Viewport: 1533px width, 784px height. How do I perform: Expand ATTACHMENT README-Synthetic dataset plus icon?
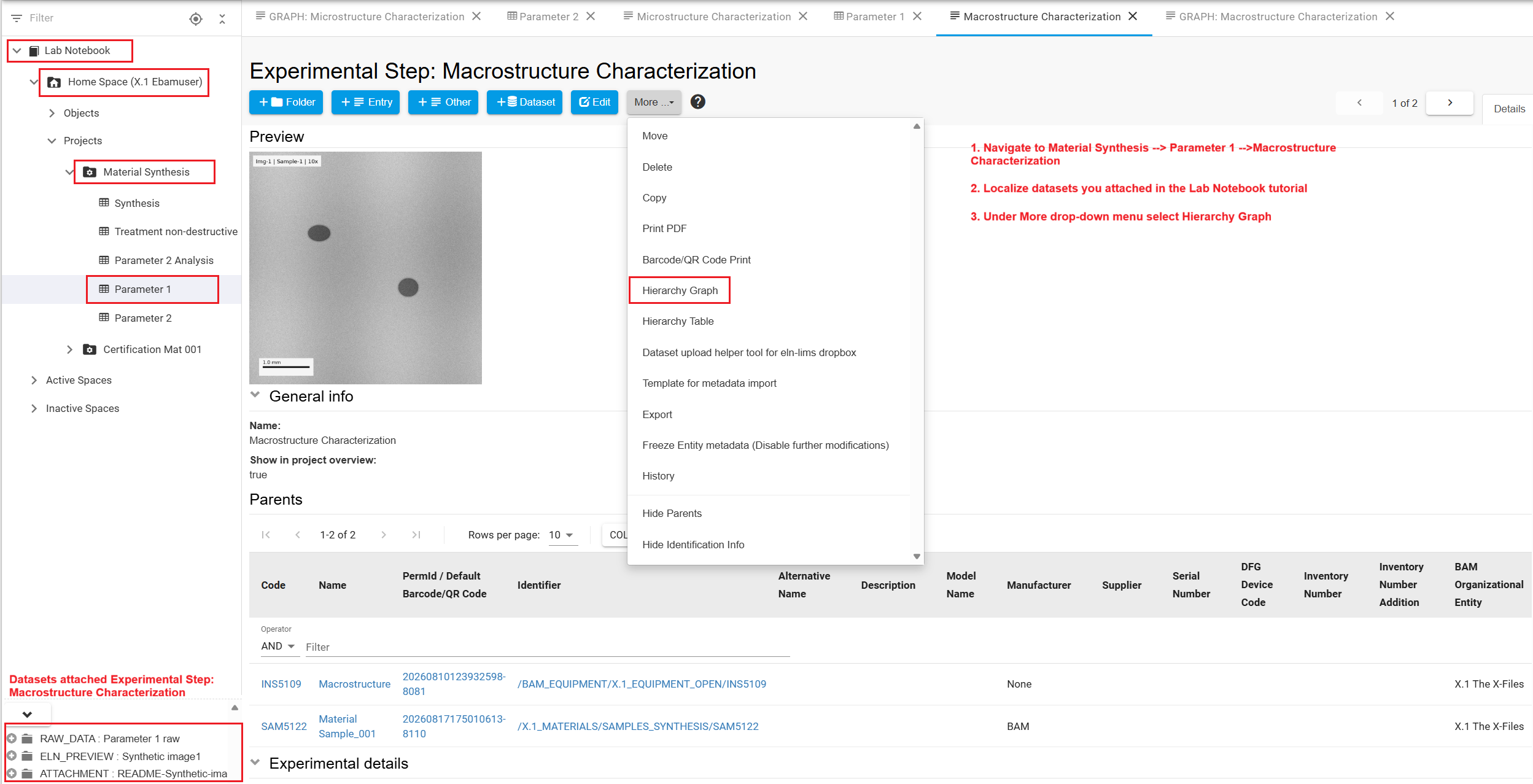click(x=12, y=773)
